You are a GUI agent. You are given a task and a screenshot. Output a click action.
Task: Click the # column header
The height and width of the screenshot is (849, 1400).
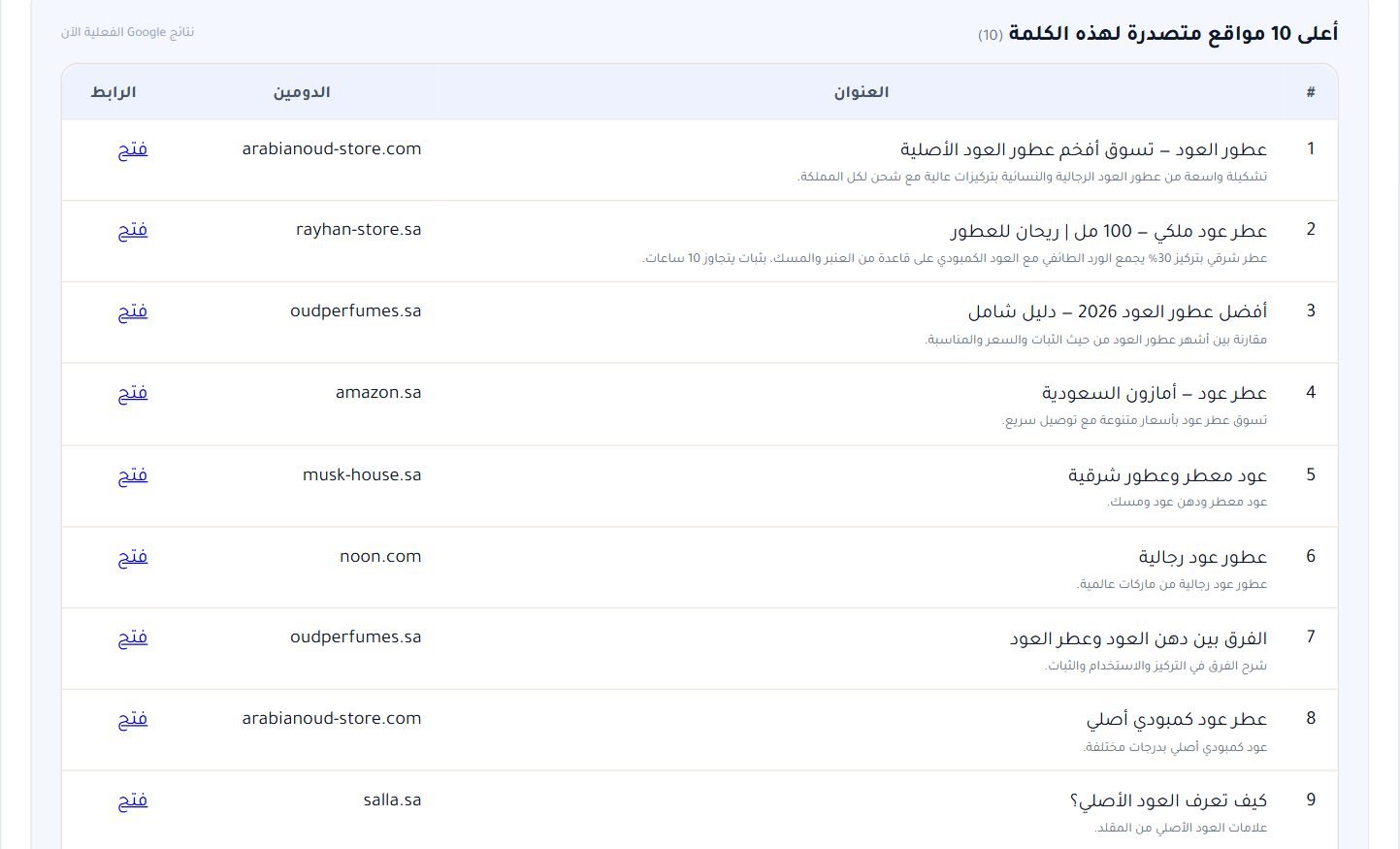1311,92
